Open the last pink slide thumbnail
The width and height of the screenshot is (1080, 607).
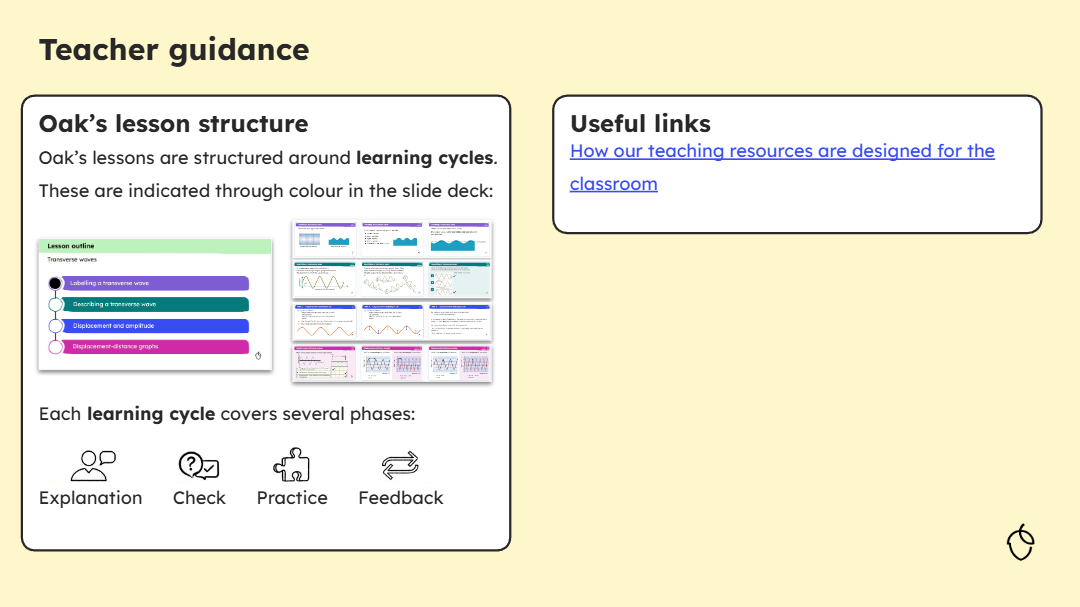click(460, 363)
